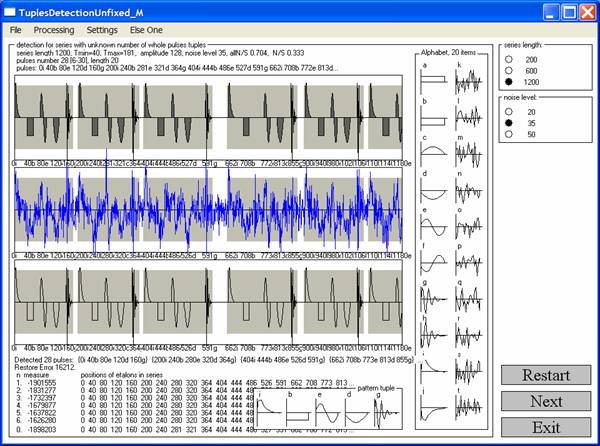Click pattern tuple item b
The width and height of the screenshot is (600, 446).
(x=298, y=412)
